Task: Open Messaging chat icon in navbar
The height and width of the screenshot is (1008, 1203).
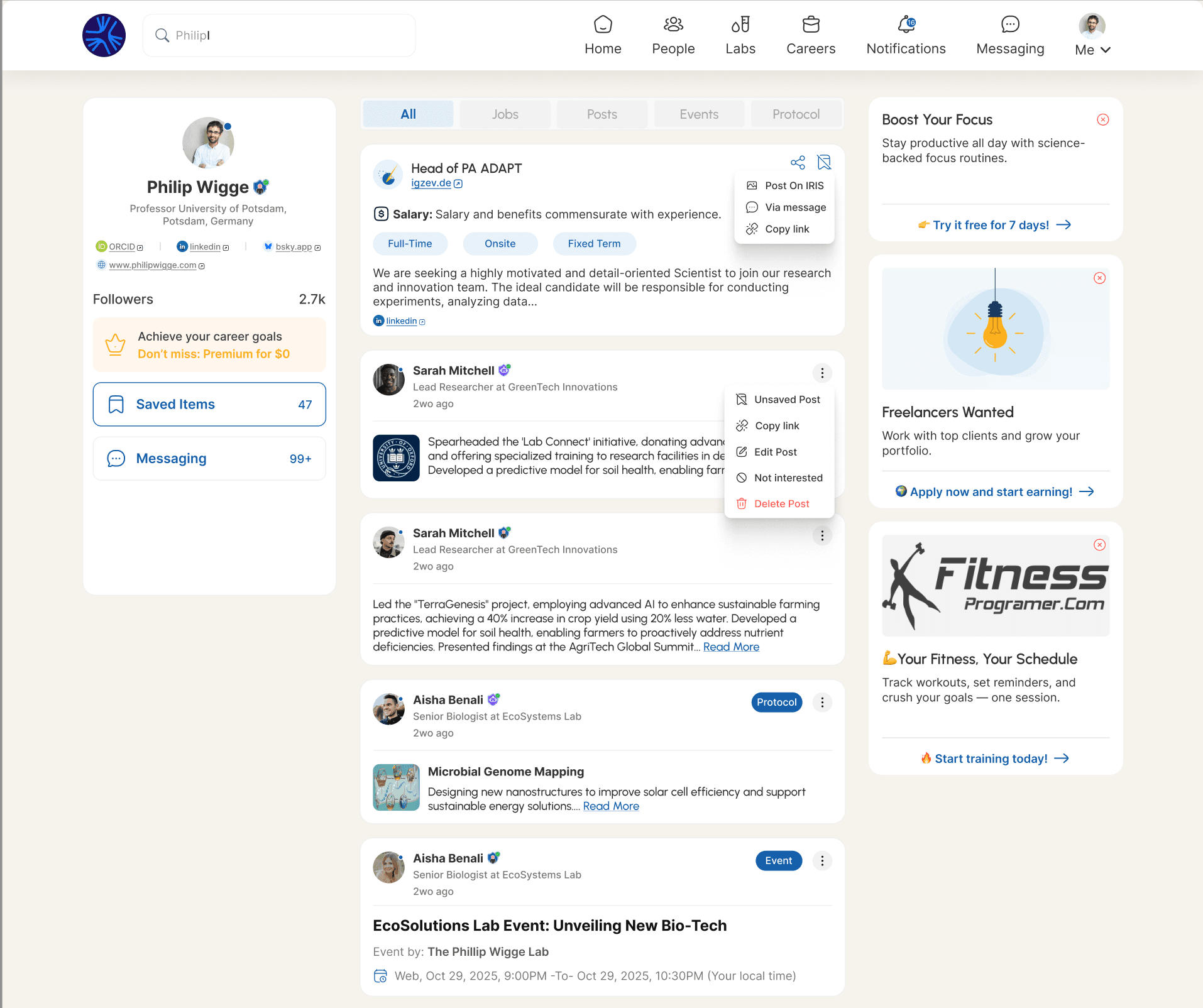Action: pos(1010,25)
